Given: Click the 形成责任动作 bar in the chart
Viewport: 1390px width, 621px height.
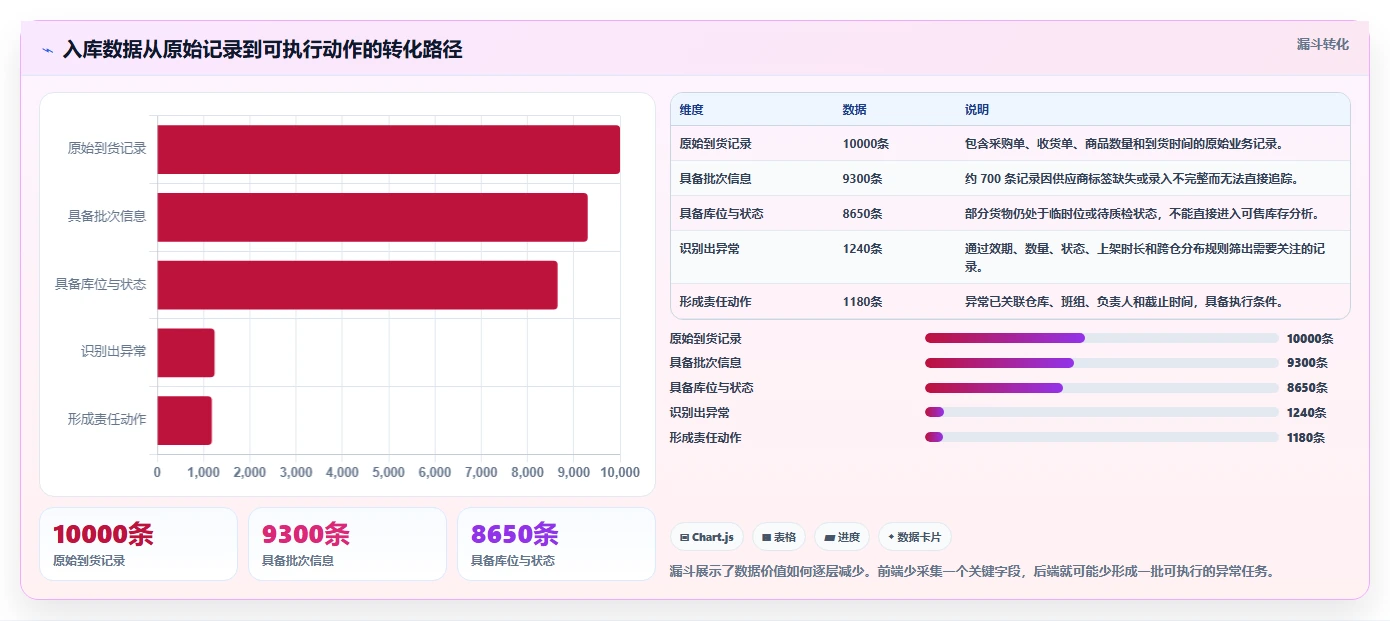Looking at the screenshot, I should coord(184,420).
